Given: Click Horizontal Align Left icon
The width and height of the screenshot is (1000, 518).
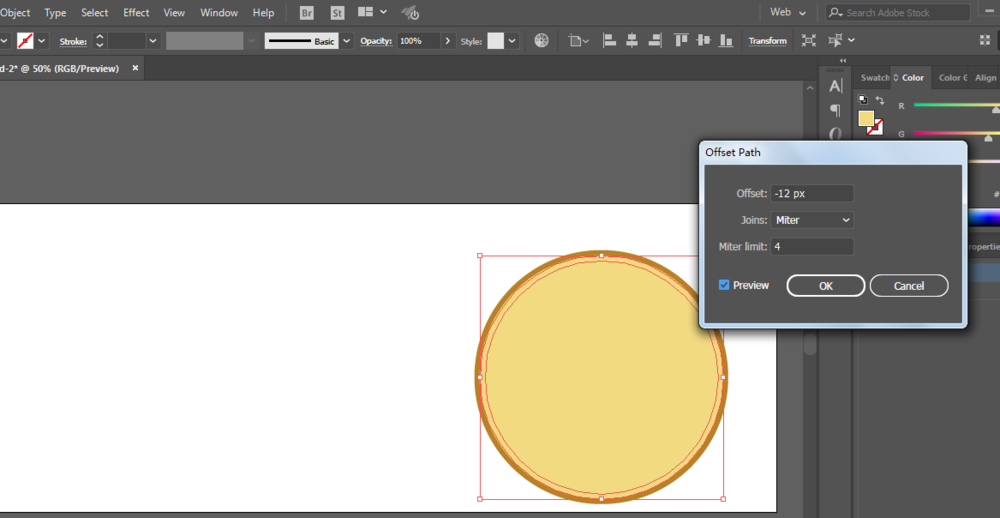Looking at the screenshot, I should 610,41.
